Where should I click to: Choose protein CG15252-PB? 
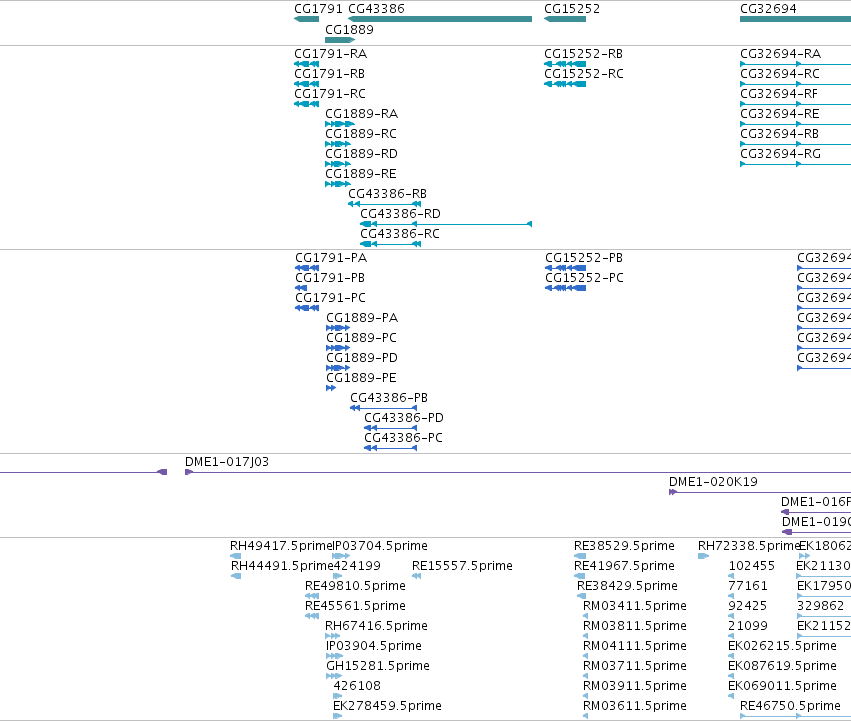(x=584, y=258)
